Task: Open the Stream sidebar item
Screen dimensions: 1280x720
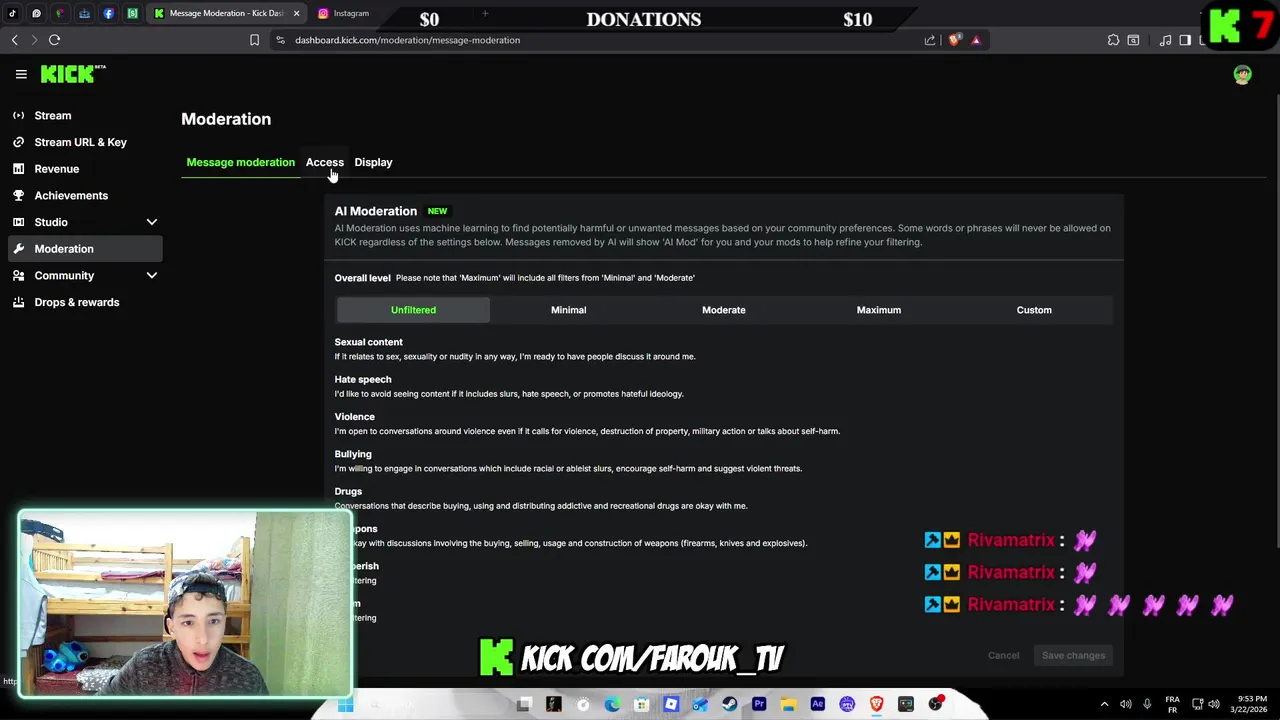Action: pyautogui.click(x=84, y=115)
